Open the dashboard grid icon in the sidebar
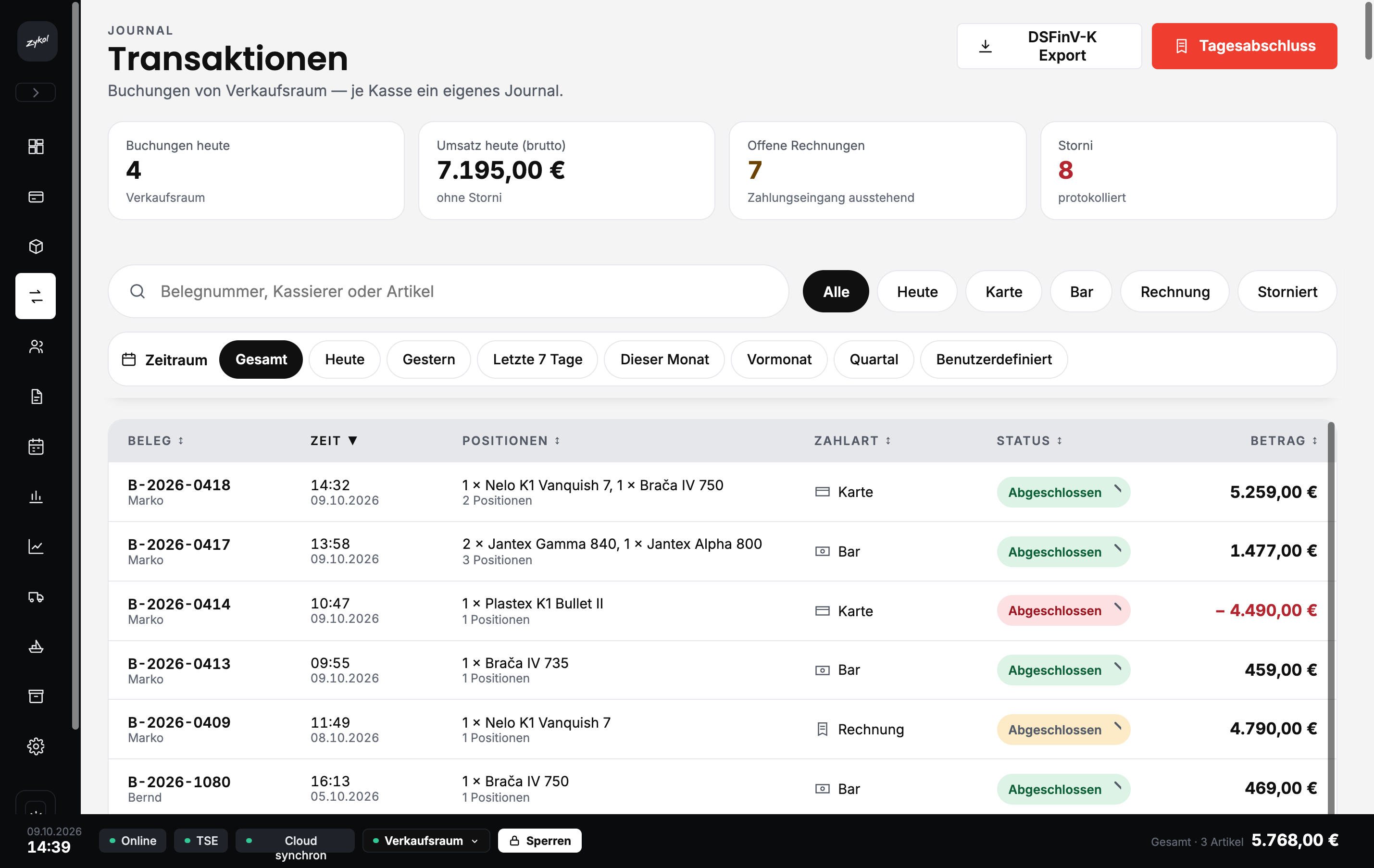 (x=36, y=147)
